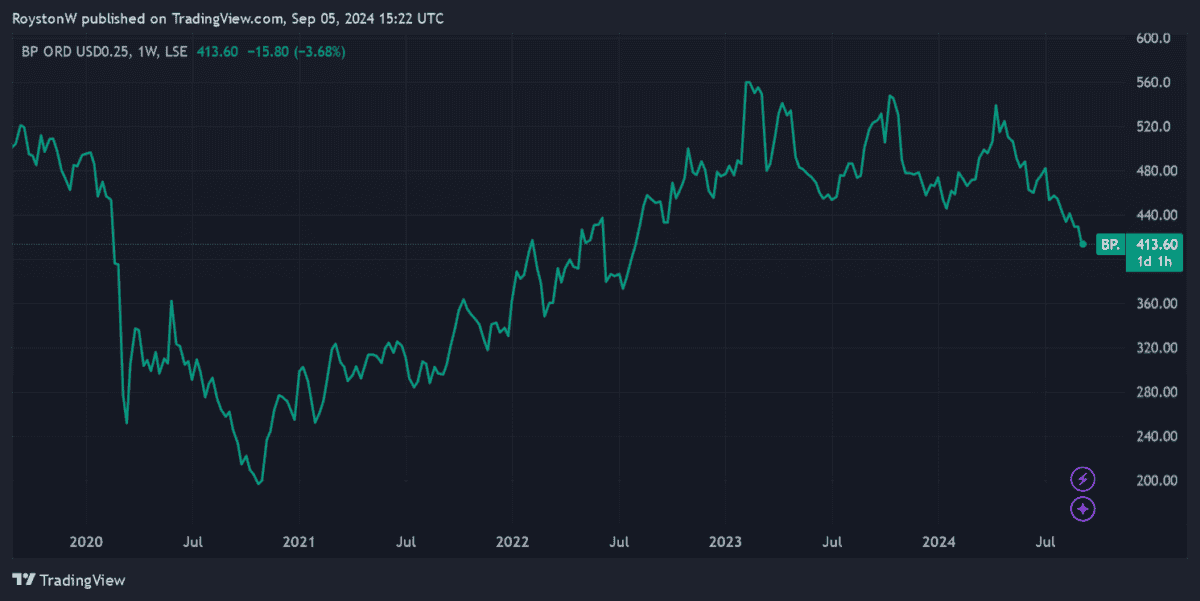Select the 2024 time axis label
This screenshot has width=1200, height=601.
pos(938,542)
